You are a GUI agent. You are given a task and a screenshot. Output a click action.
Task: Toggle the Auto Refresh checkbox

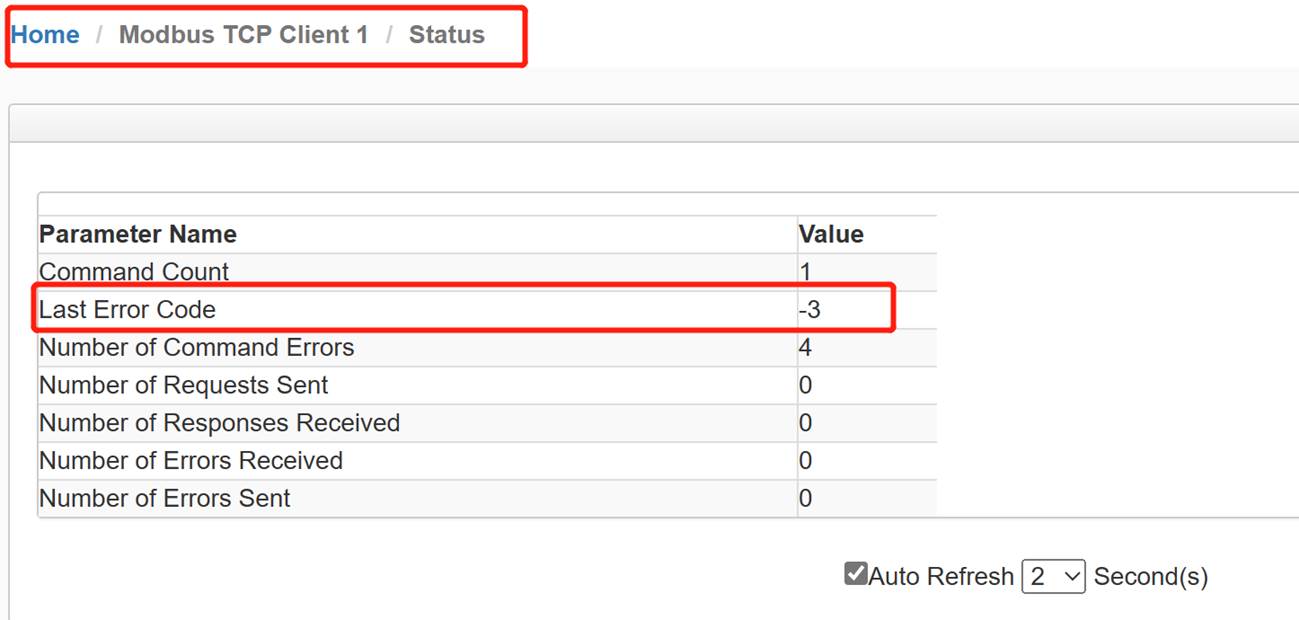(x=855, y=575)
